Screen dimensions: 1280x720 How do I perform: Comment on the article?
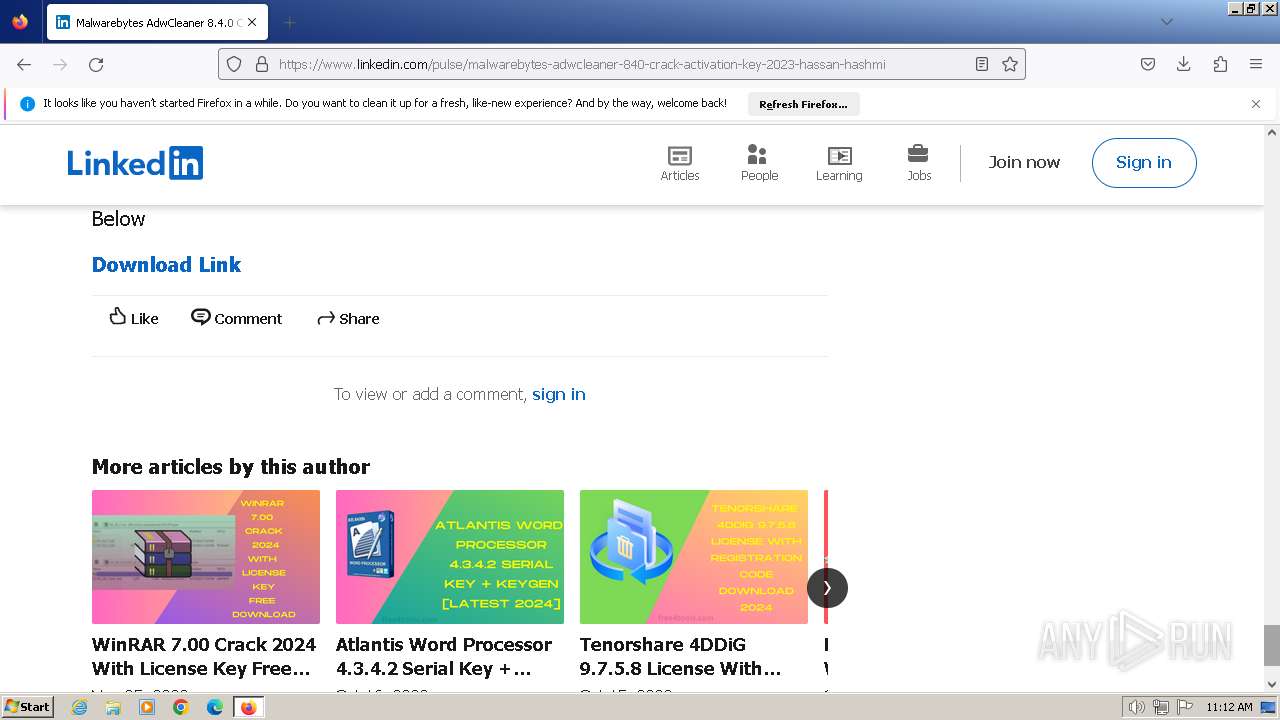tap(237, 318)
